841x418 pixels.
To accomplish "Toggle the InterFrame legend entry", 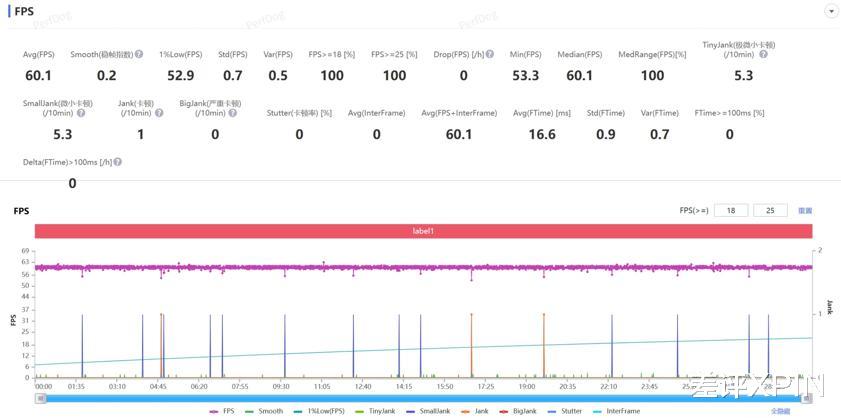I will tap(617, 411).
